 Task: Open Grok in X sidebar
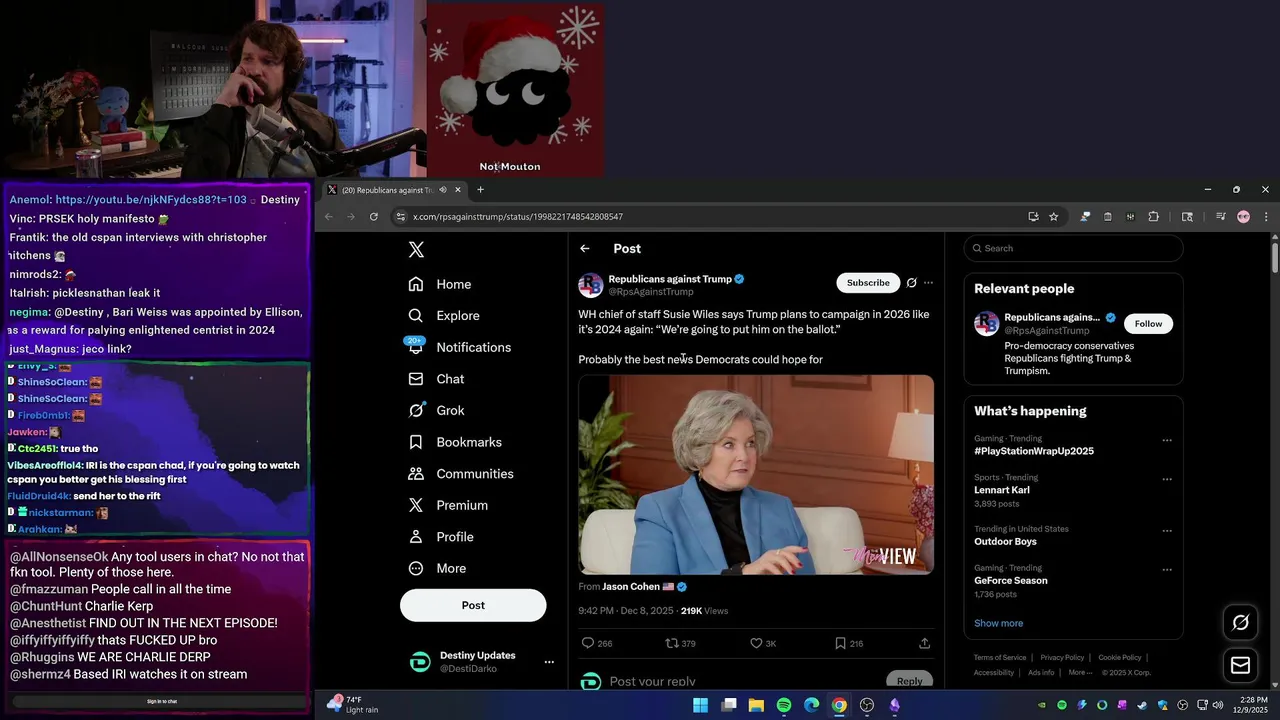[436, 410]
